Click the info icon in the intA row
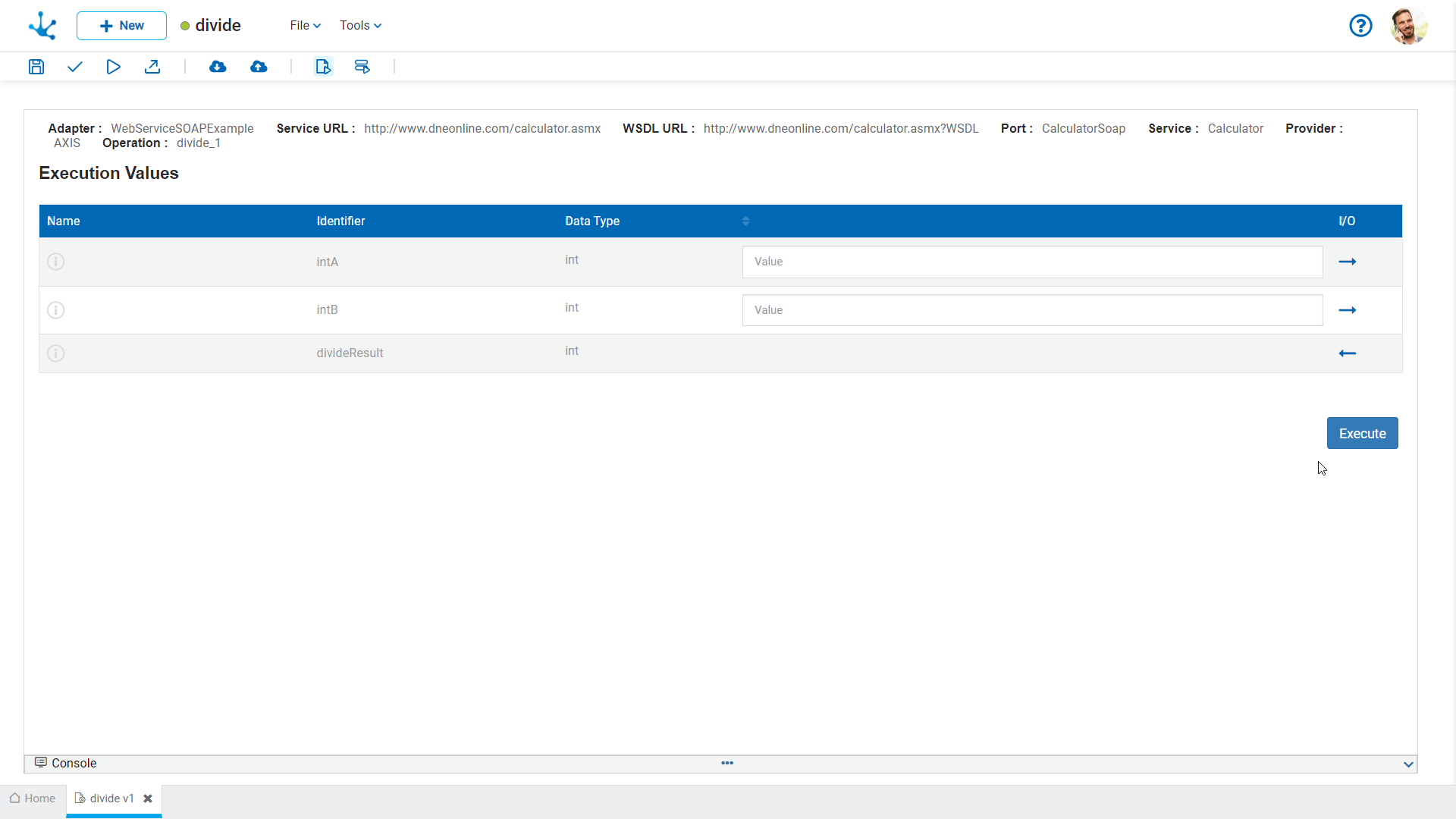The width and height of the screenshot is (1456, 819). click(56, 262)
